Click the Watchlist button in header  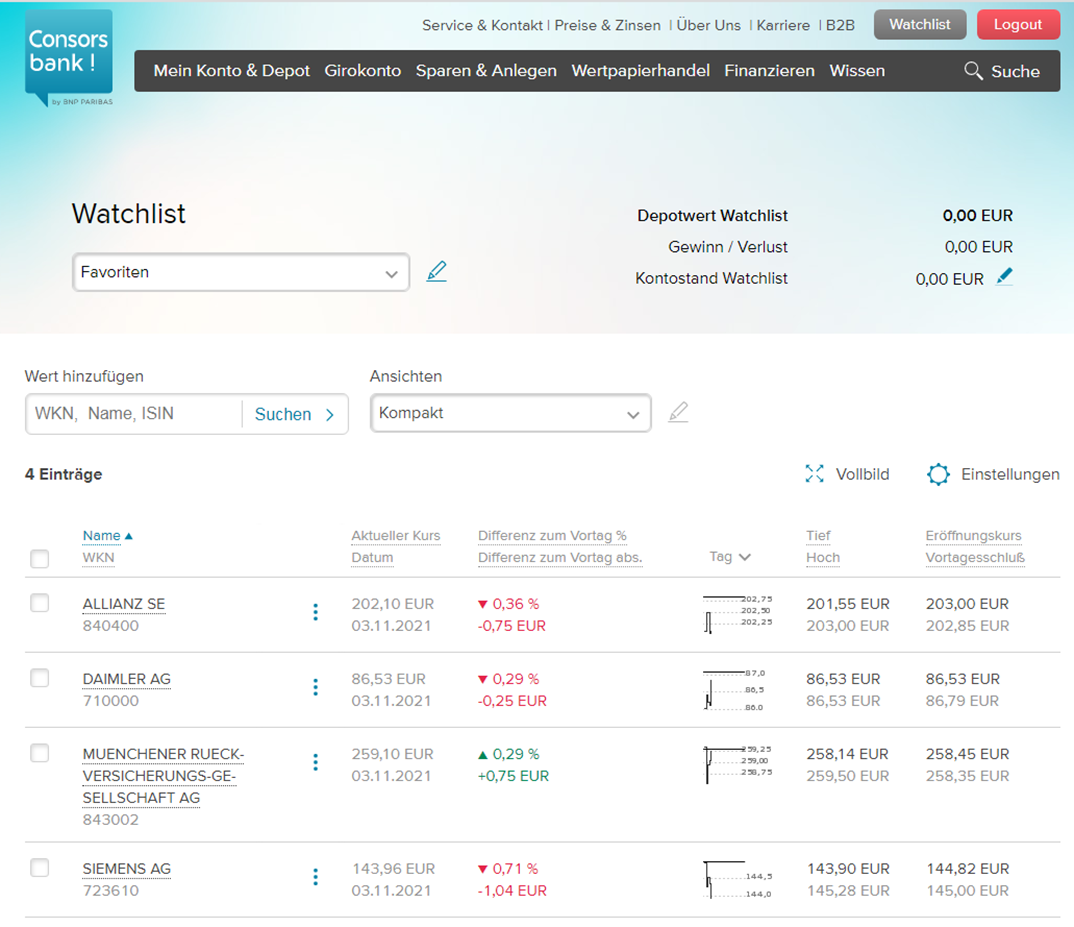(x=920, y=25)
